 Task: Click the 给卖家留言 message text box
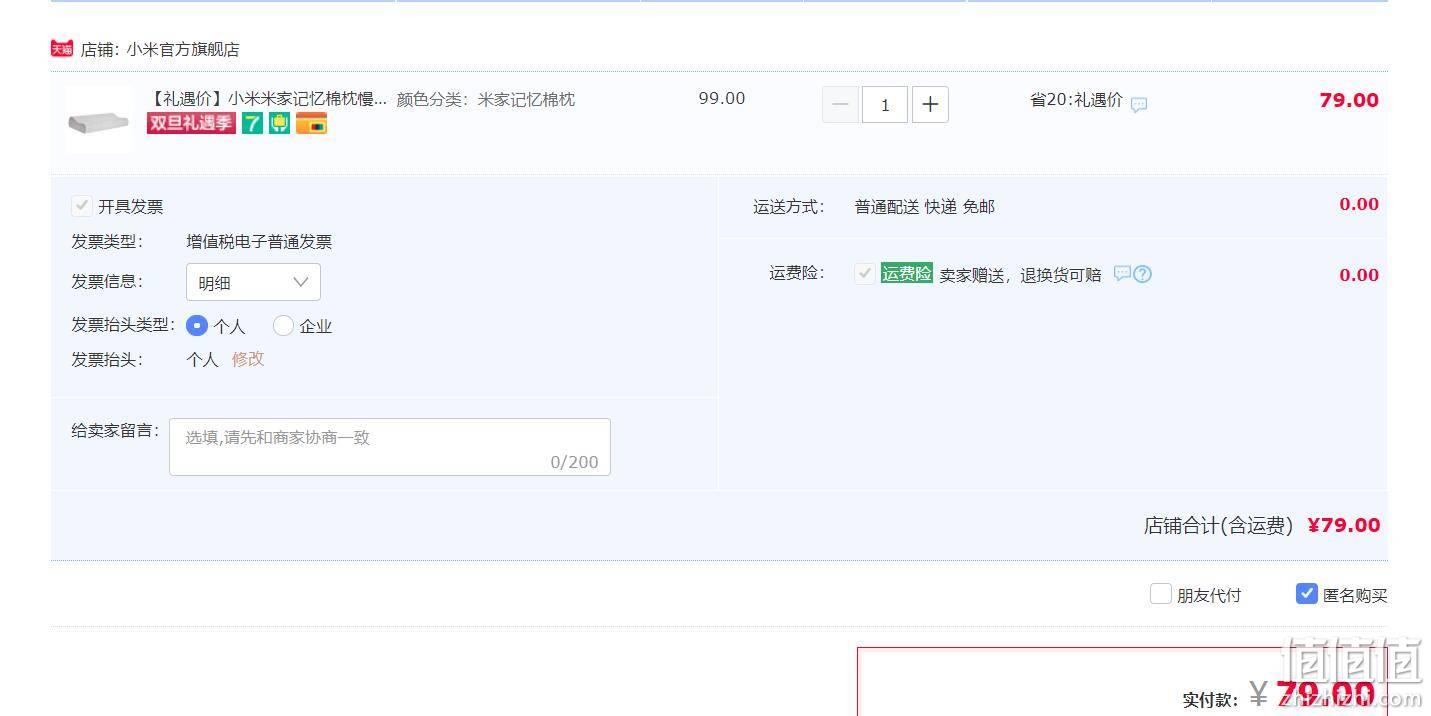[390, 447]
